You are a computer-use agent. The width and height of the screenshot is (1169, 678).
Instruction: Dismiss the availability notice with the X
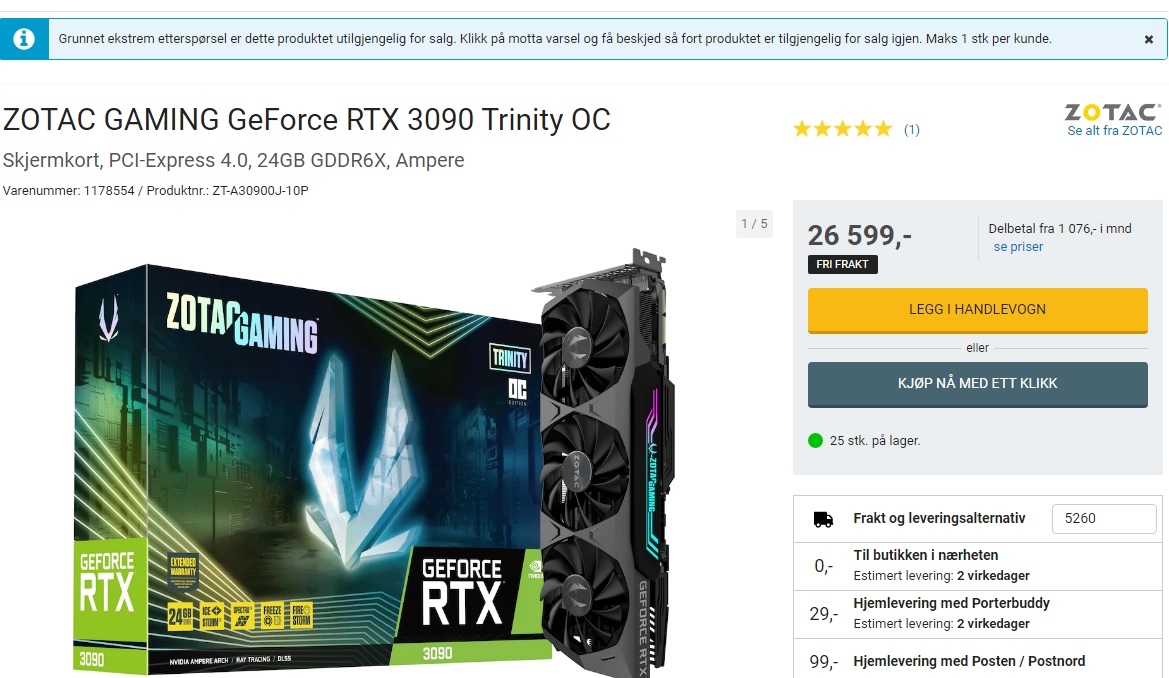1148,40
